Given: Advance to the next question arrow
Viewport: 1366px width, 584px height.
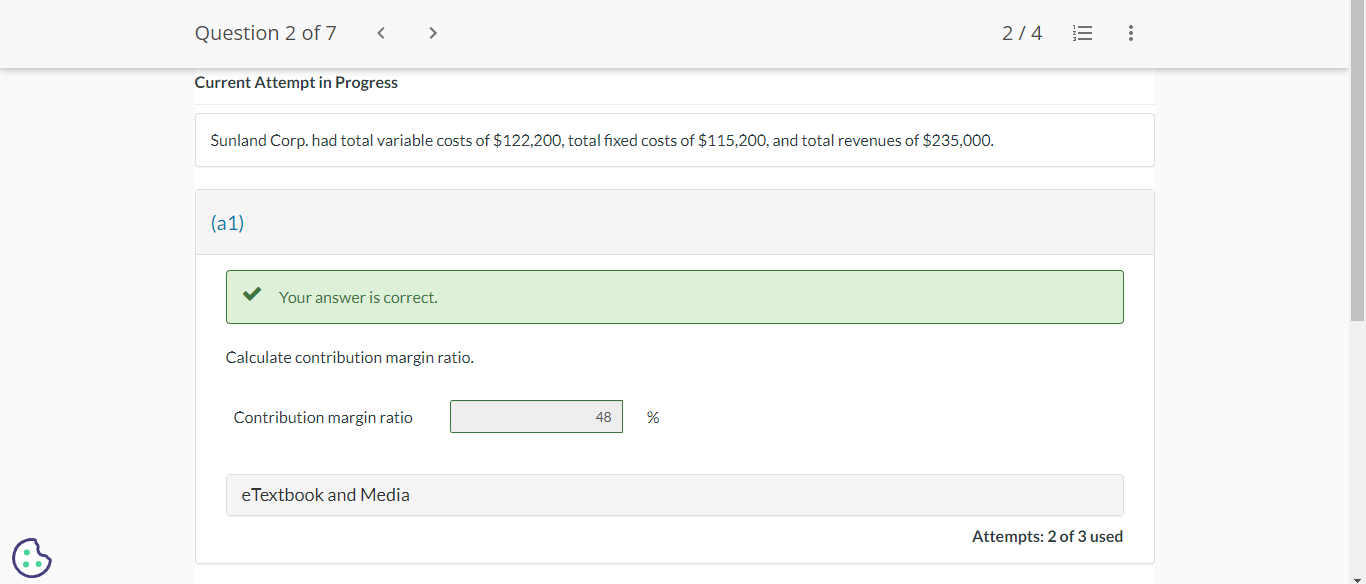Looking at the screenshot, I should point(432,33).
